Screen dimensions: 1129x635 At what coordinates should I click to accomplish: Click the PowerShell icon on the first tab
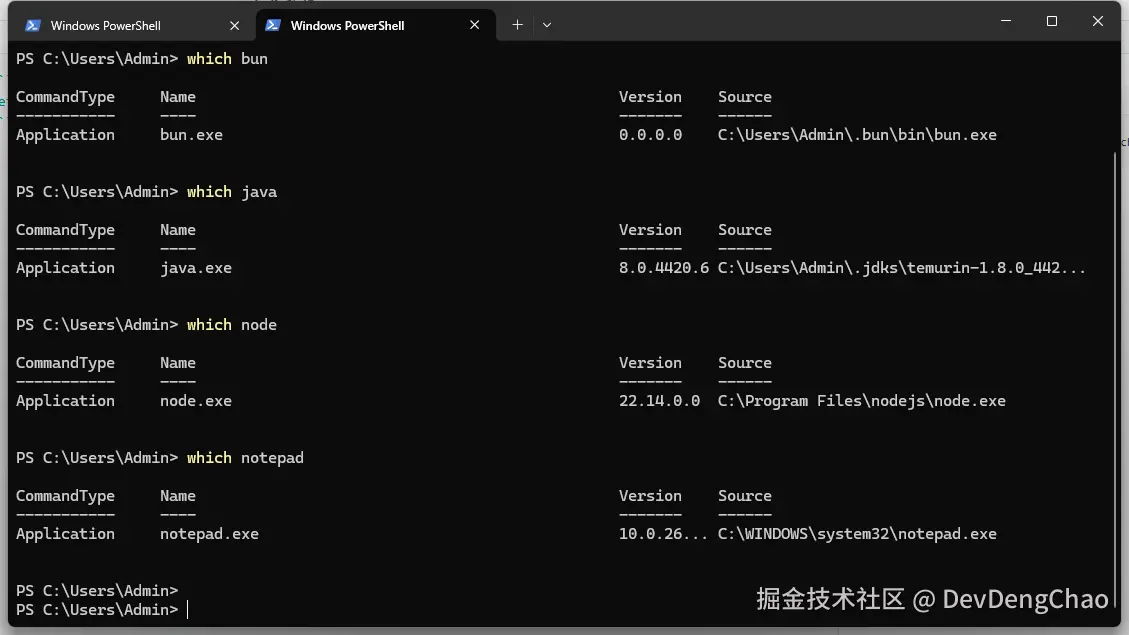[33, 25]
